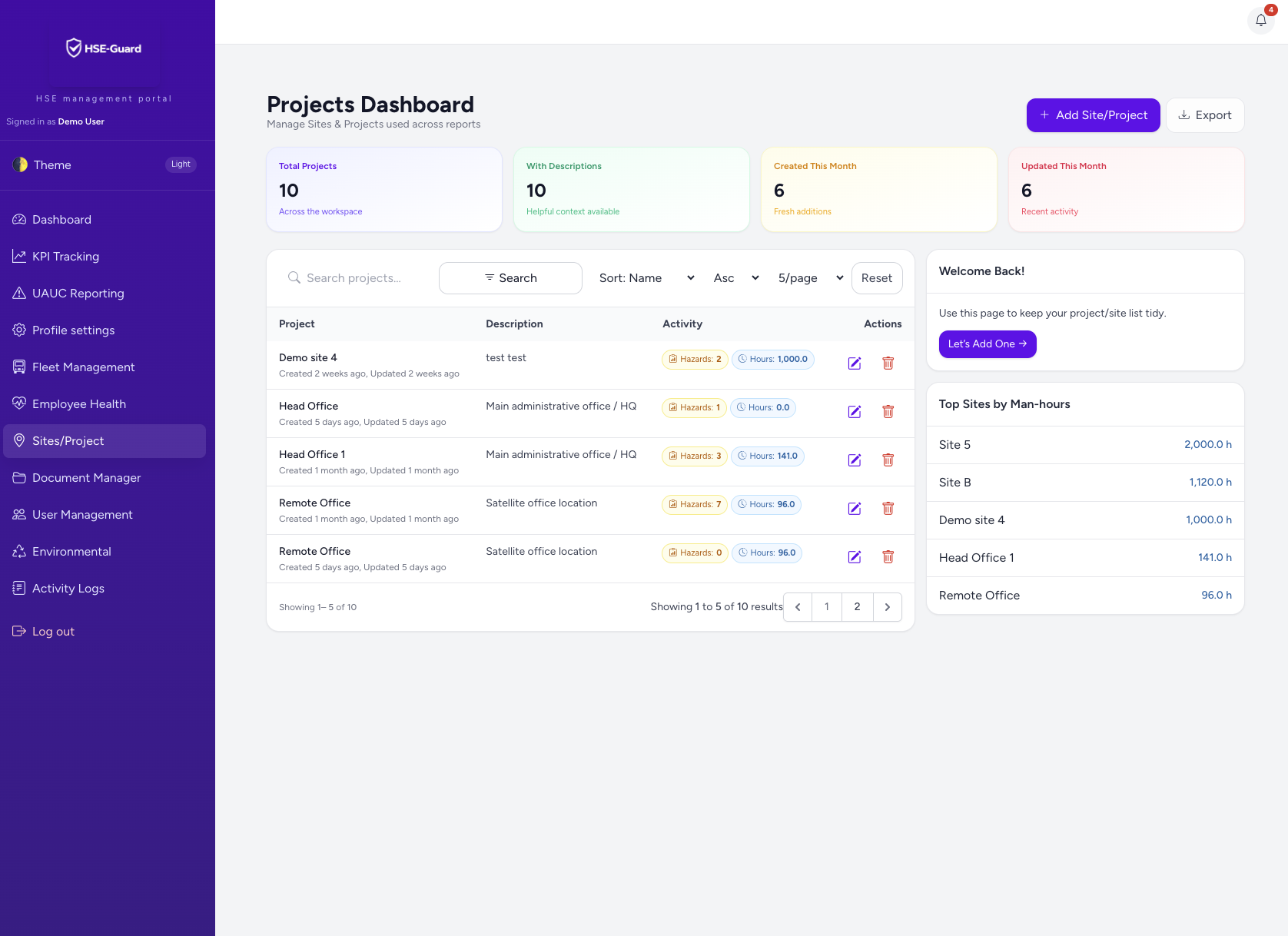Open KPI Tracking in the sidebar
Screen dimensions: 1288x936
click(x=65, y=257)
